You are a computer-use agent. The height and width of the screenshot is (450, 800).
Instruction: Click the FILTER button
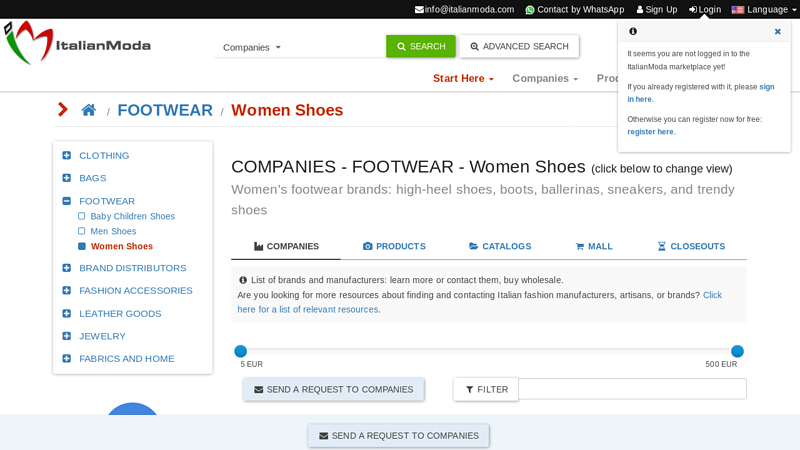point(486,389)
